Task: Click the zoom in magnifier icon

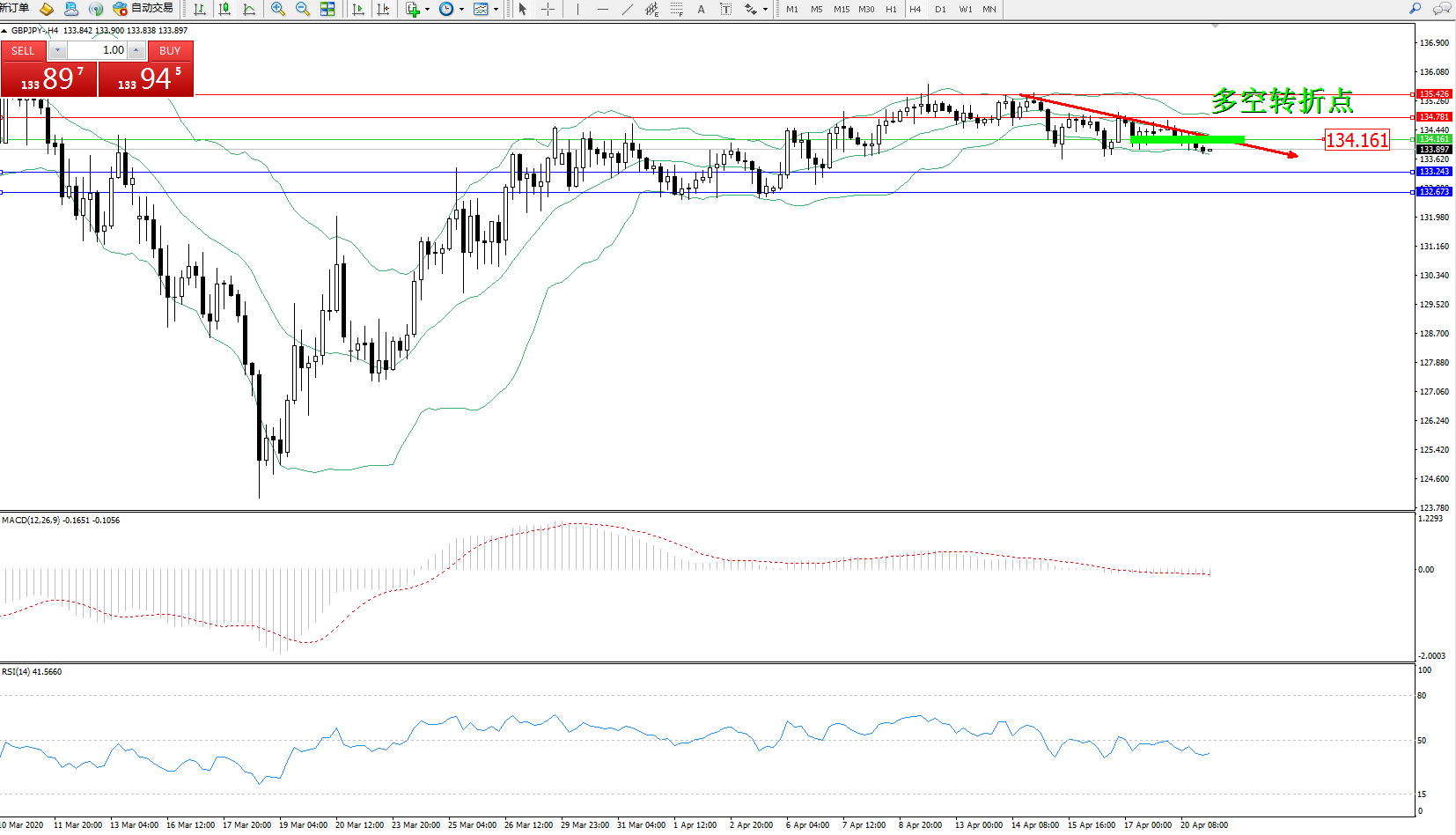Action: (278, 9)
